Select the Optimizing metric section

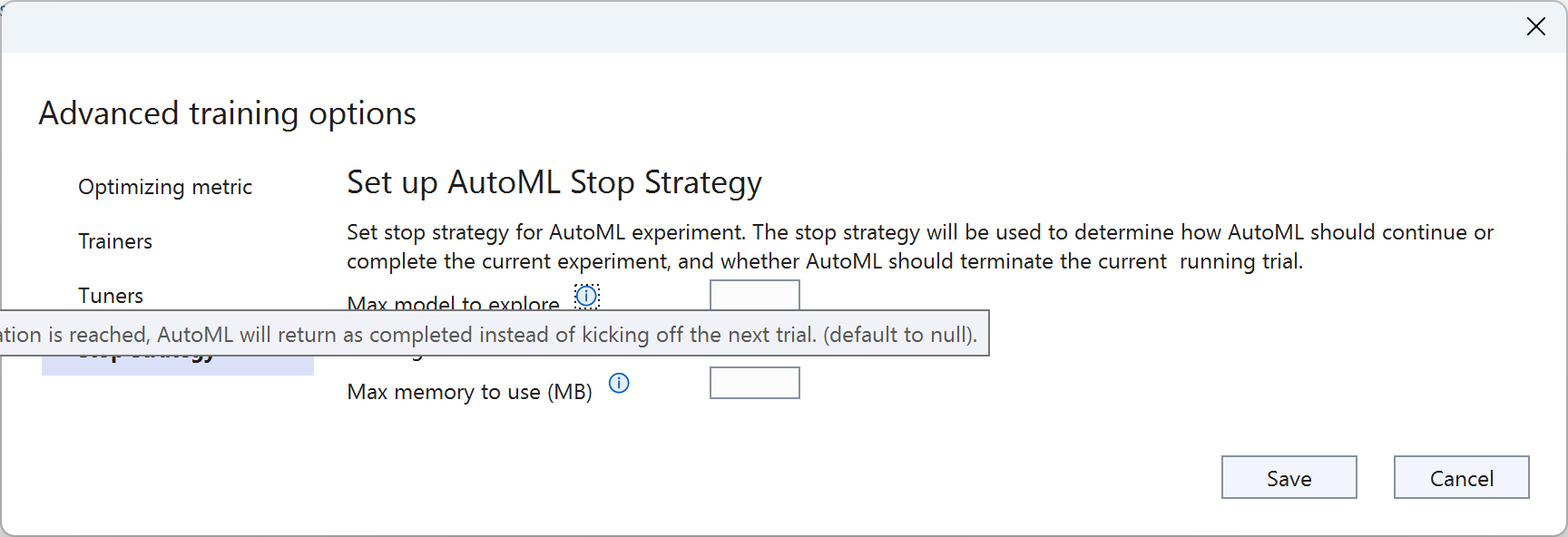164,187
